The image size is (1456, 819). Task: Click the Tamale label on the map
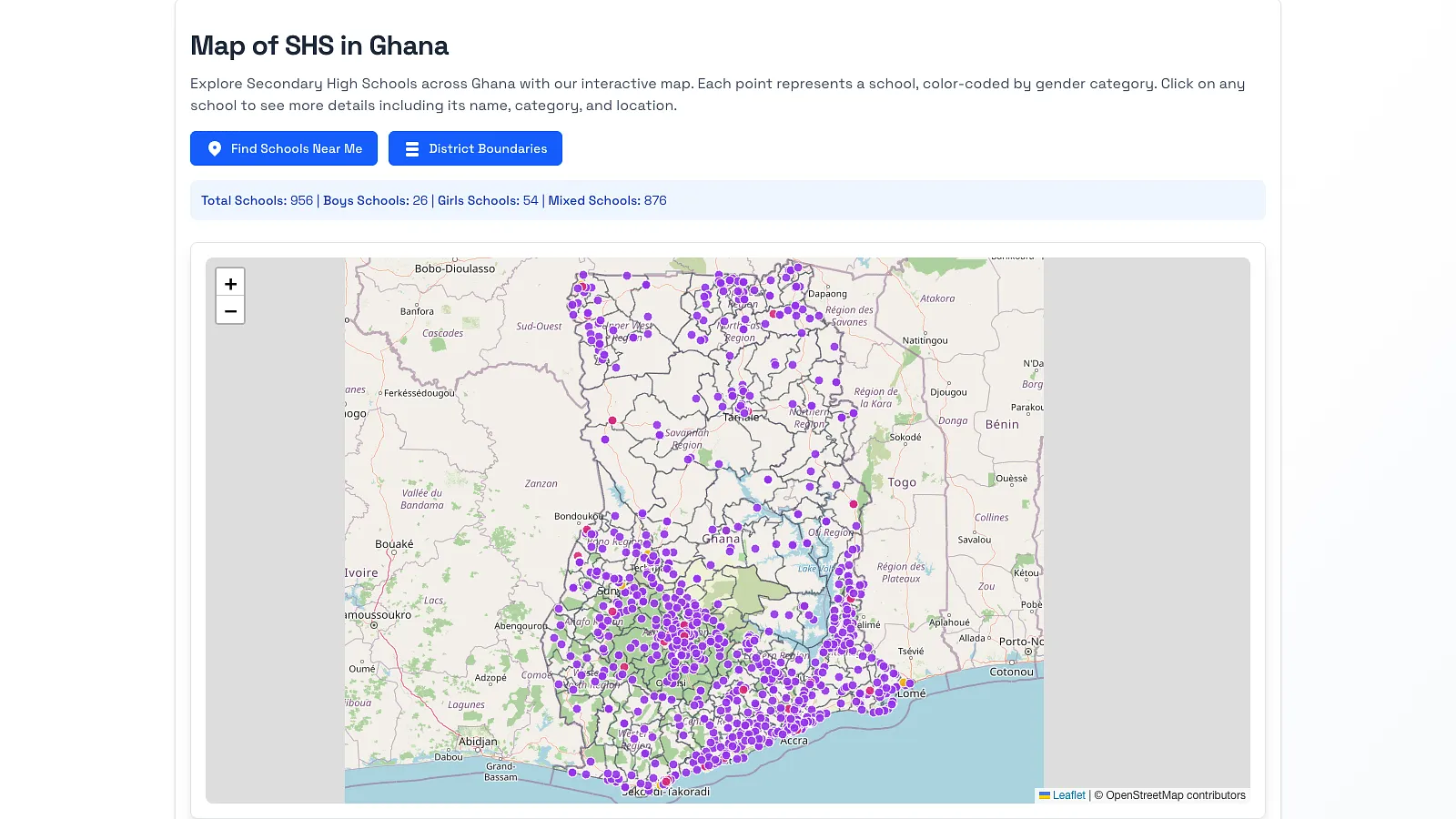tap(741, 417)
